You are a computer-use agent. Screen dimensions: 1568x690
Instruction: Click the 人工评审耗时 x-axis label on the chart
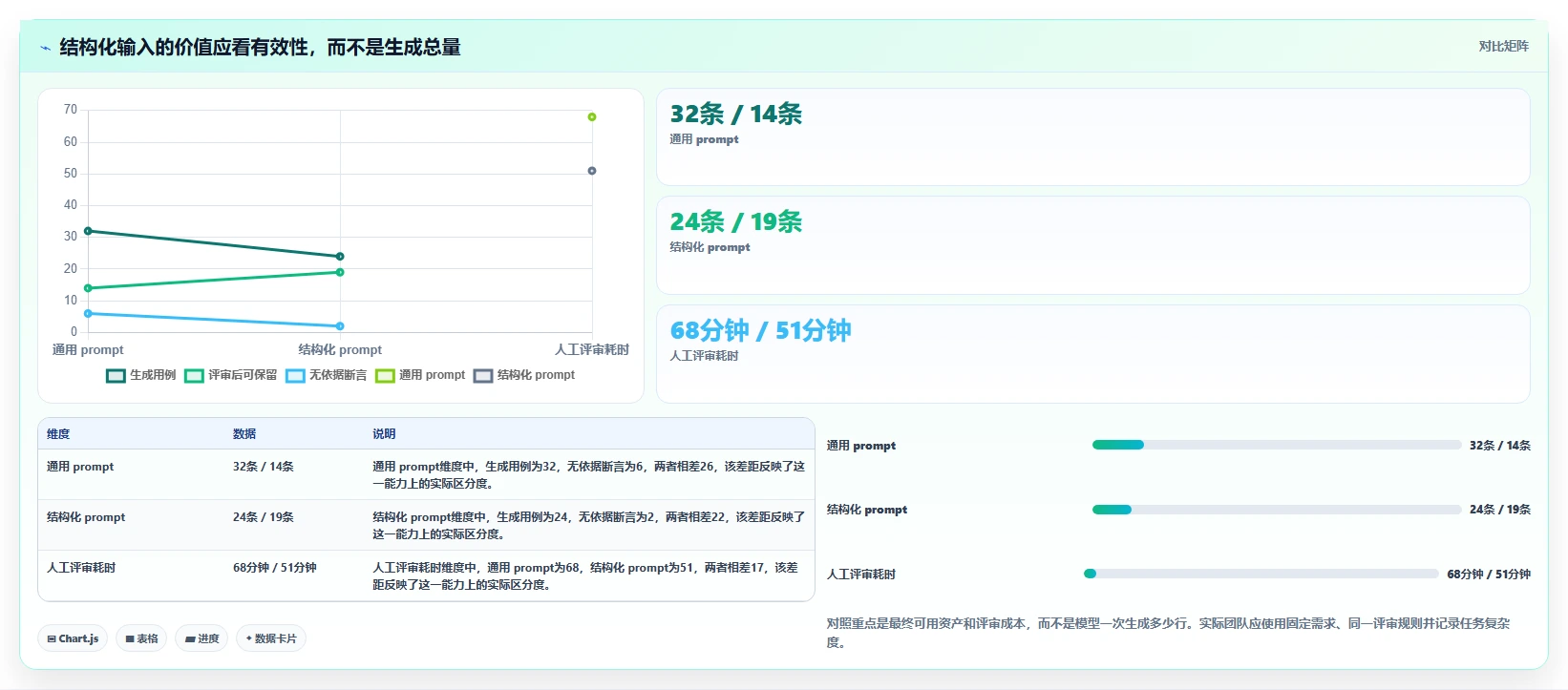pos(592,349)
